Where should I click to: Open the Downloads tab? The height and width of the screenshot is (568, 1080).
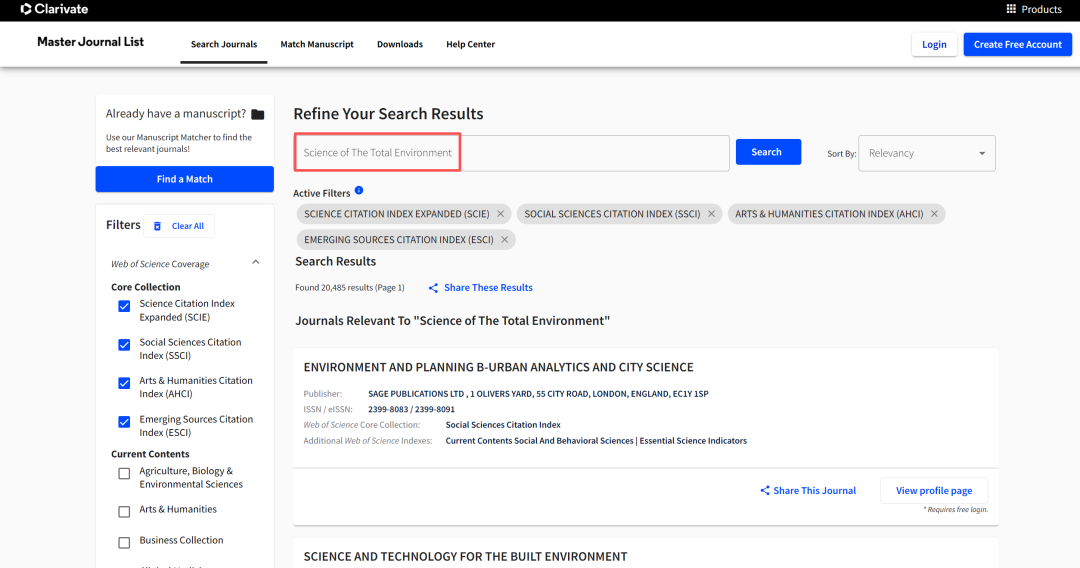pyautogui.click(x=400, y=44)
